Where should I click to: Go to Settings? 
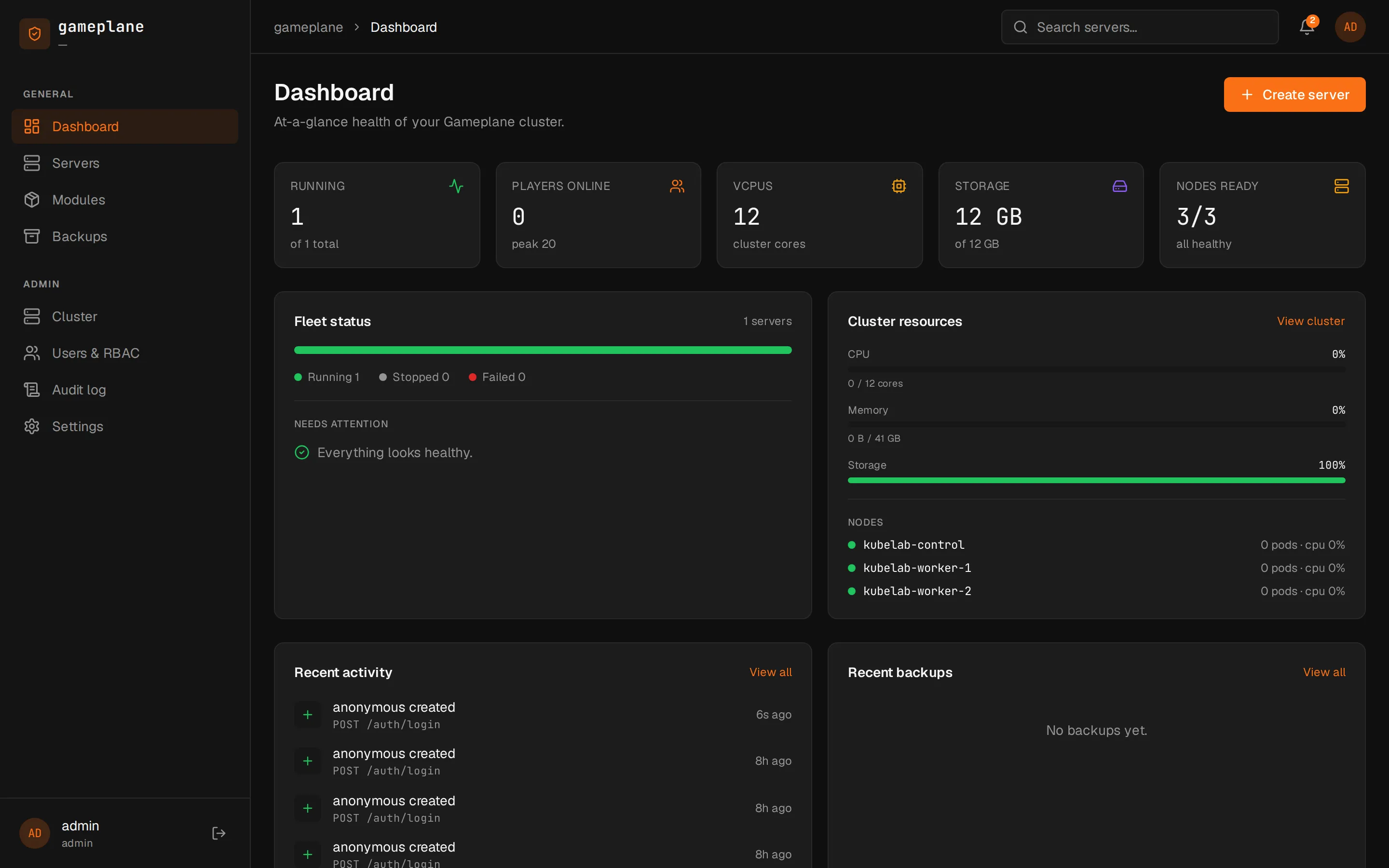[124, 427]
